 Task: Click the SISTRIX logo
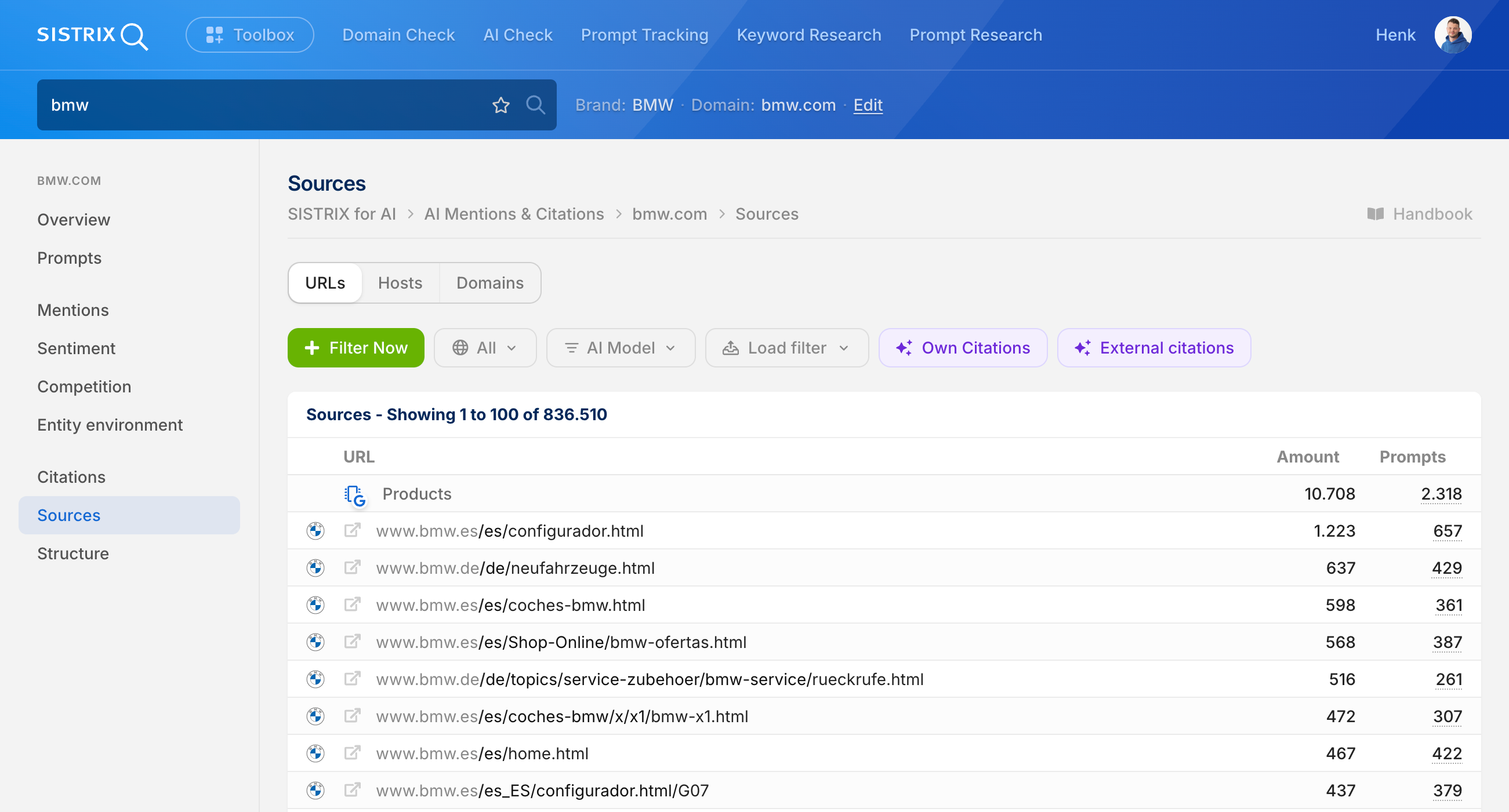[93, 35]
